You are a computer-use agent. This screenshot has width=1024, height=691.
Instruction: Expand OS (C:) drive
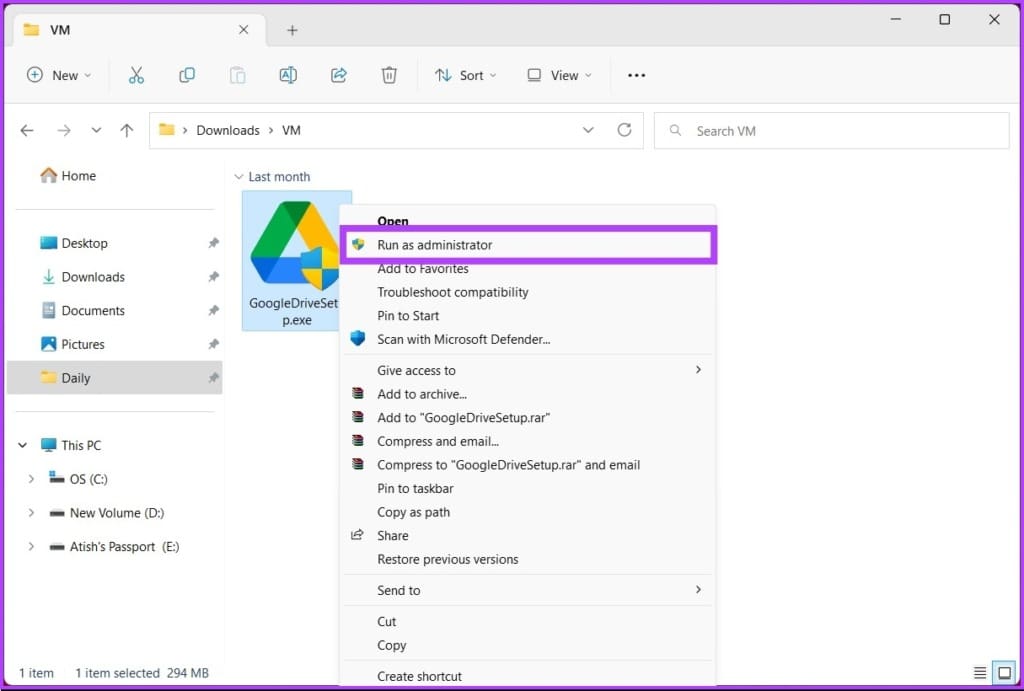click(x=31, y=479)
